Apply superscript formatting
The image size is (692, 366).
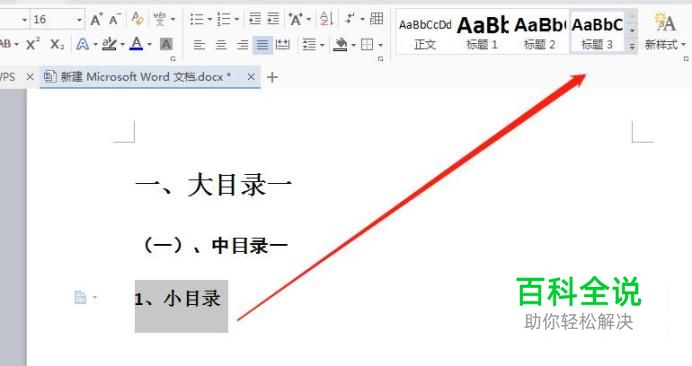point(33,44)
